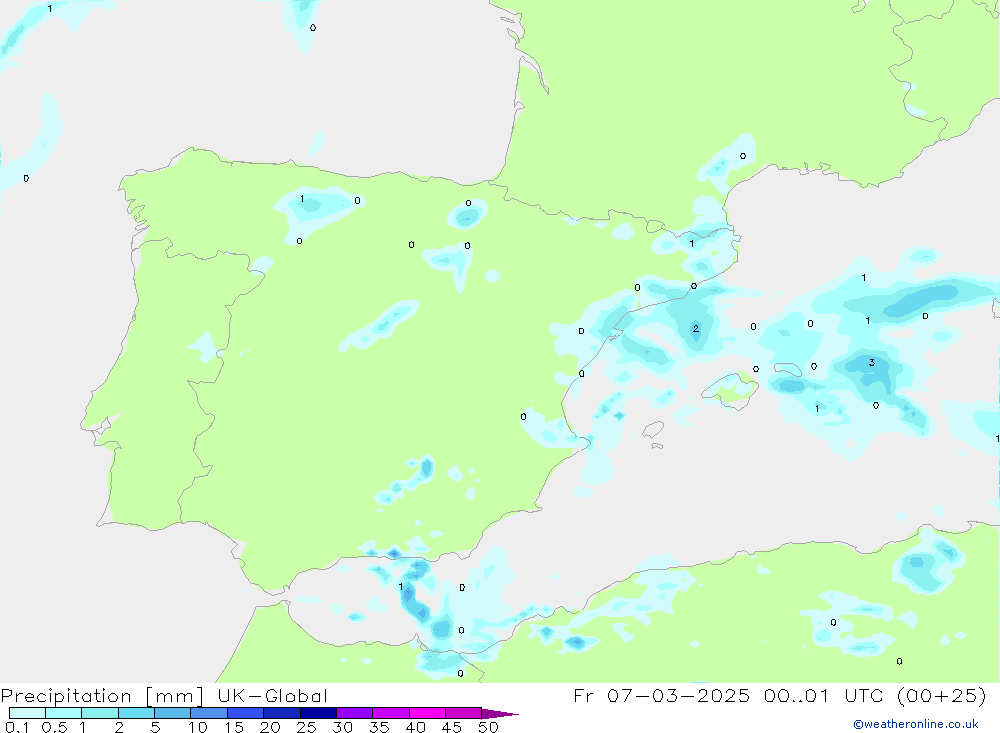Click the legend scale label '35'
1000x733 pixels.
coord(379,727)
